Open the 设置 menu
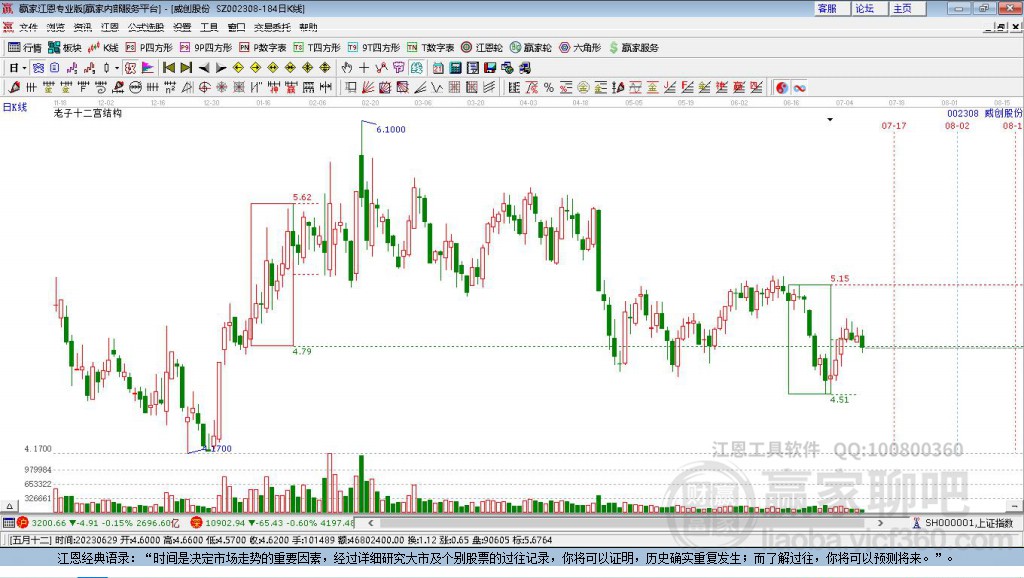 pyautogui.click(x=182, y=27)
